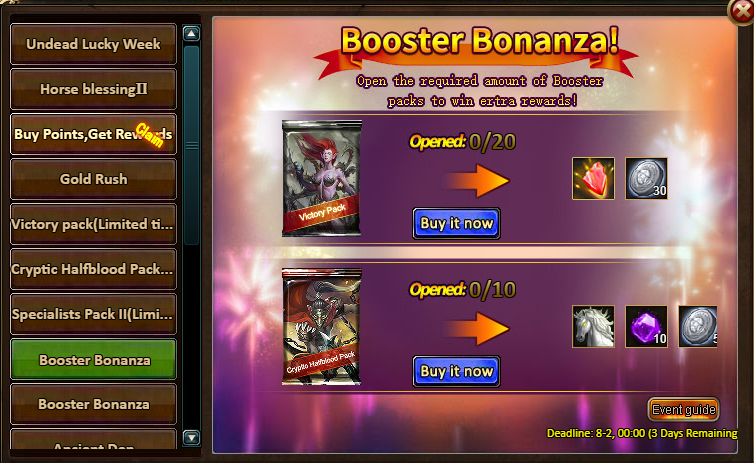
Task: Select the purple gem reward showing 10
Action: (x=646, y=326)
